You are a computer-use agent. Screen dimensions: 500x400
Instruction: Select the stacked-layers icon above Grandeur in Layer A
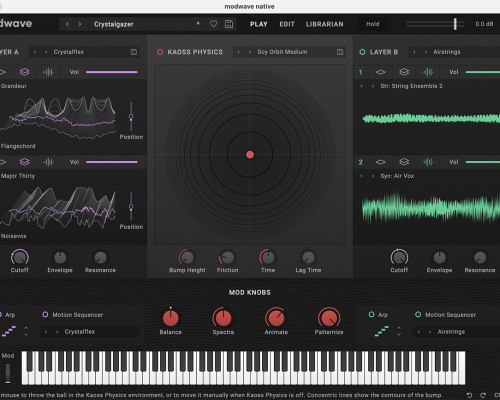click(25, 72)
